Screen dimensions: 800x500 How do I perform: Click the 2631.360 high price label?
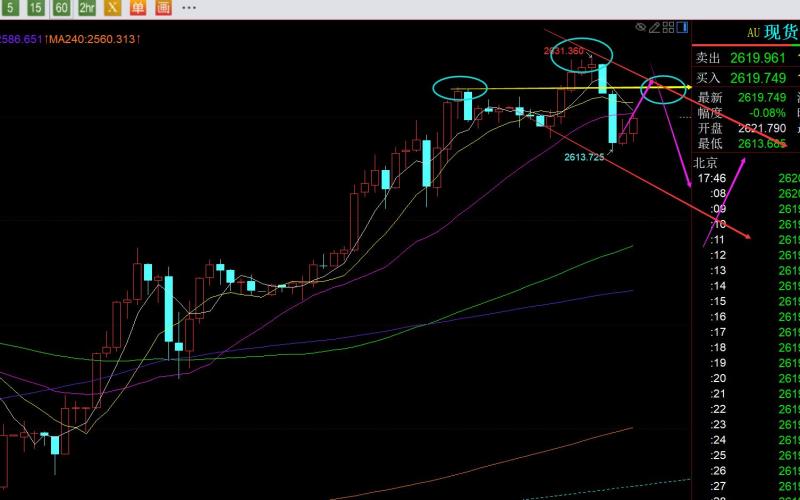pos(563,51)
